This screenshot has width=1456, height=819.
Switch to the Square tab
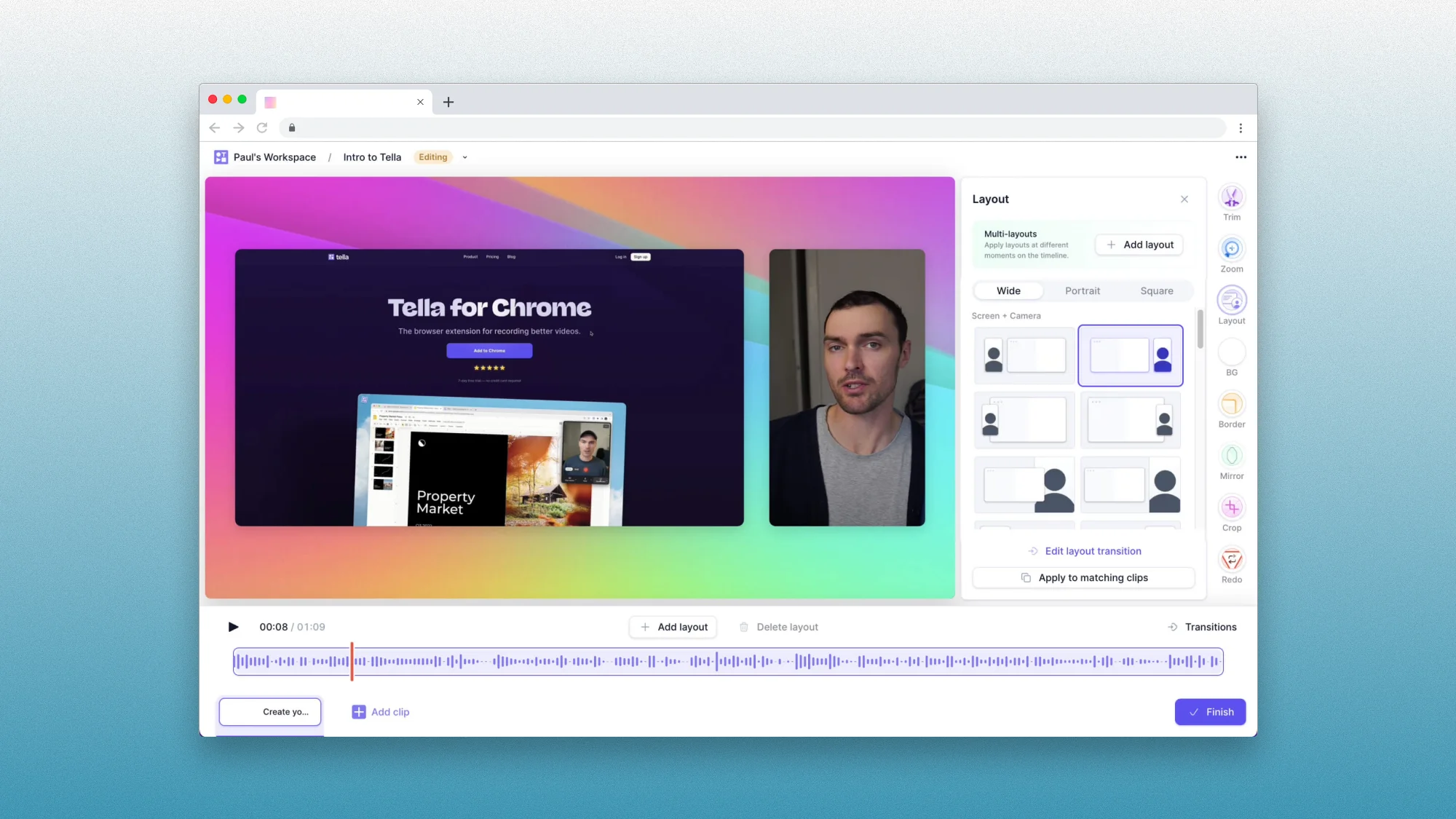(1156, 290)
